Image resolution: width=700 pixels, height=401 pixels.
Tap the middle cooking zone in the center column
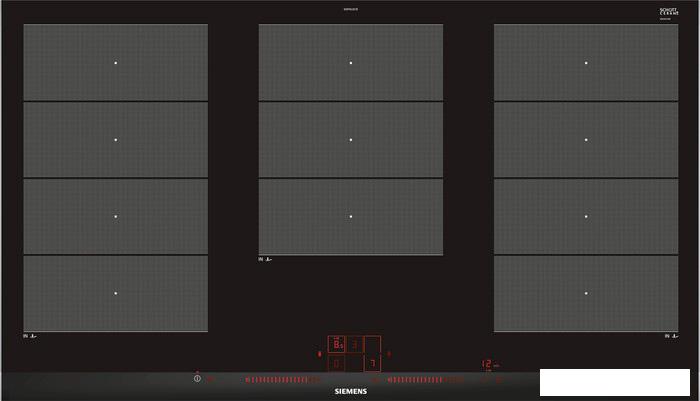[350, 139]
